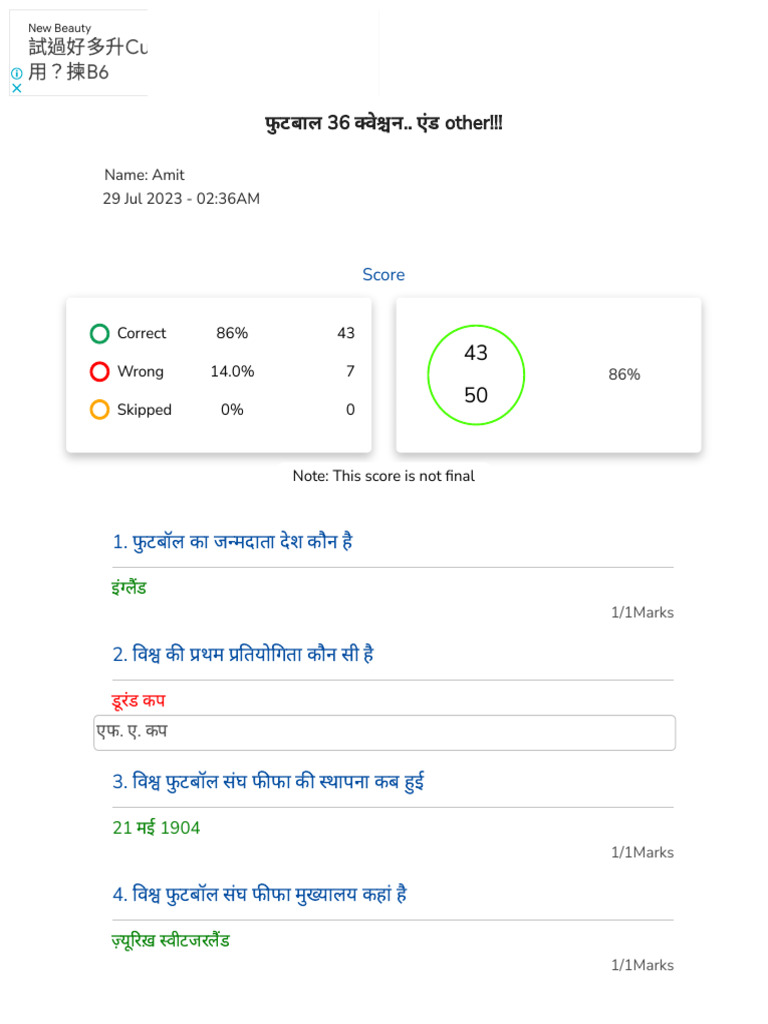Click the ad info icon
The image size is (768, 1024).
(16, 73)
